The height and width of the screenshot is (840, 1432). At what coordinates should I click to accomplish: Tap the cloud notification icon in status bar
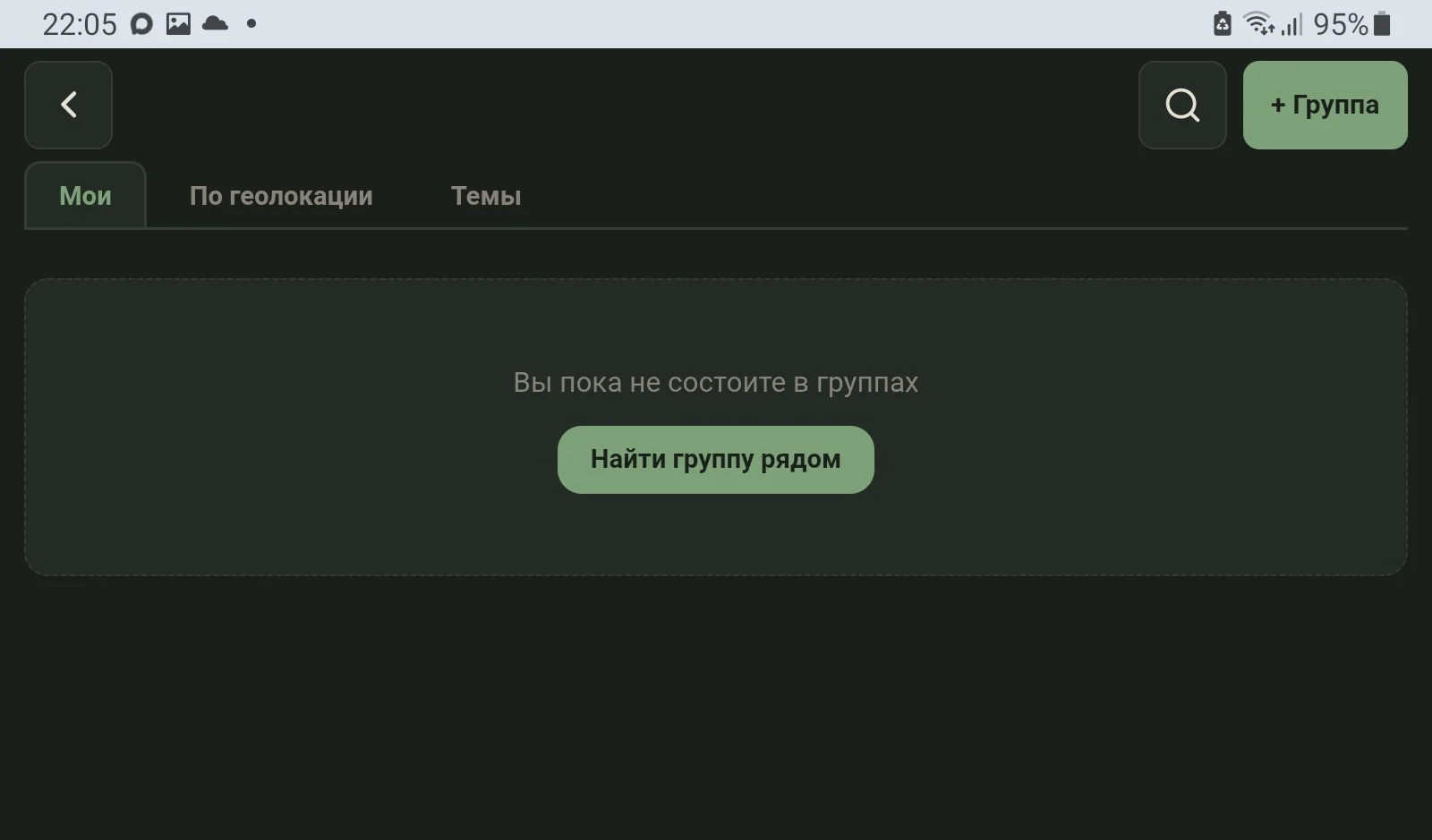coord(215,24)
